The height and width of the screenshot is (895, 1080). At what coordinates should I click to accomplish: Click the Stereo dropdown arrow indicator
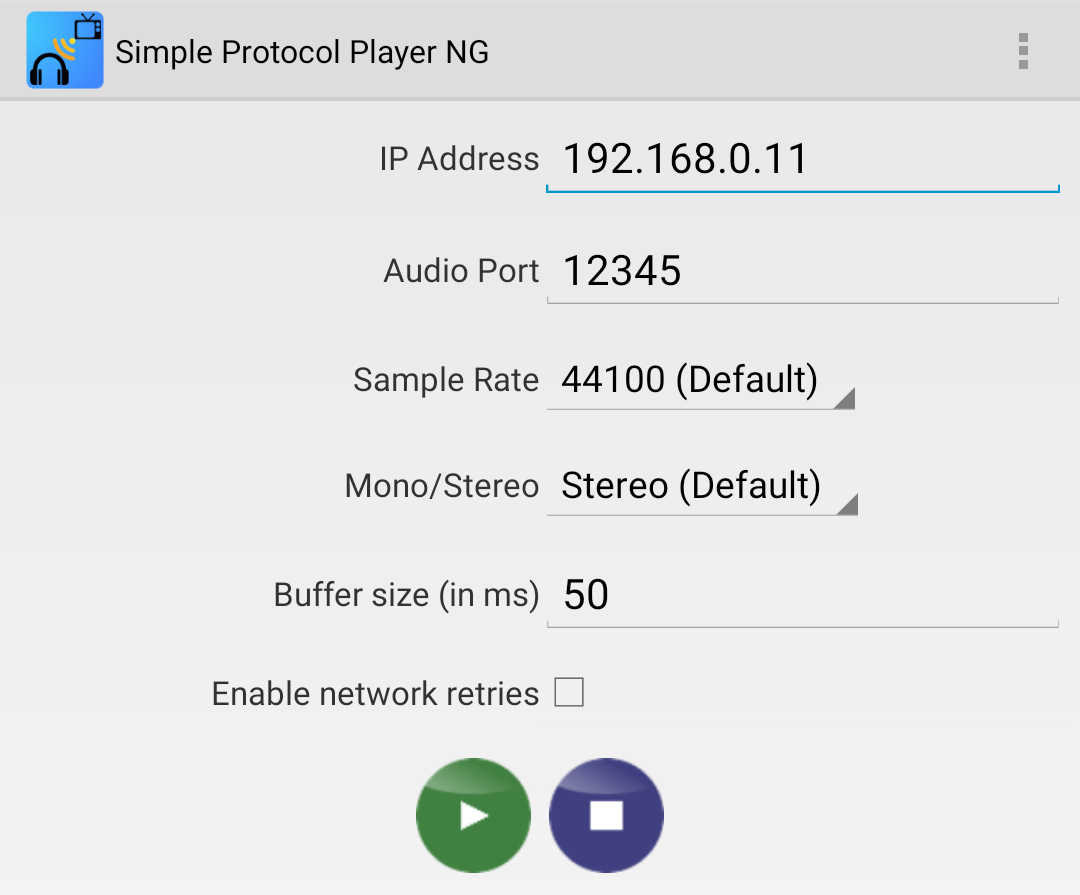pyautogui.click(x=847, y=504)
